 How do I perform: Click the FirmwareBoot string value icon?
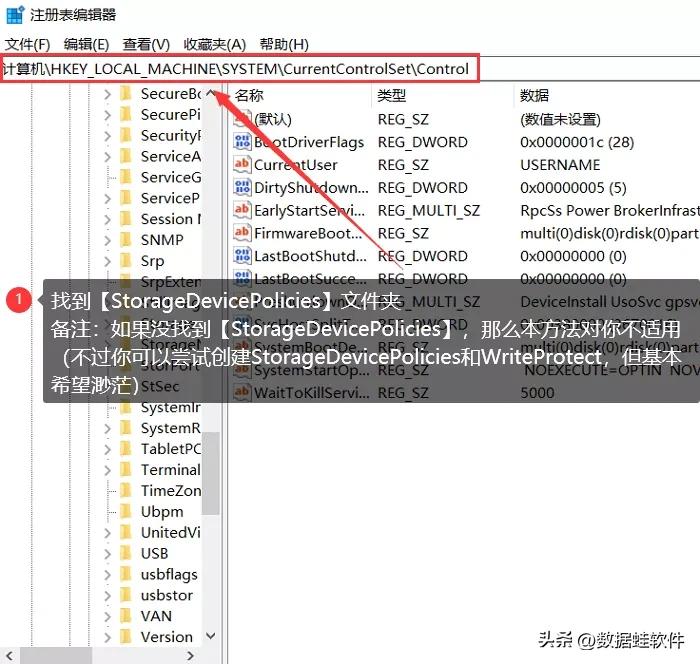pos(242,233)
